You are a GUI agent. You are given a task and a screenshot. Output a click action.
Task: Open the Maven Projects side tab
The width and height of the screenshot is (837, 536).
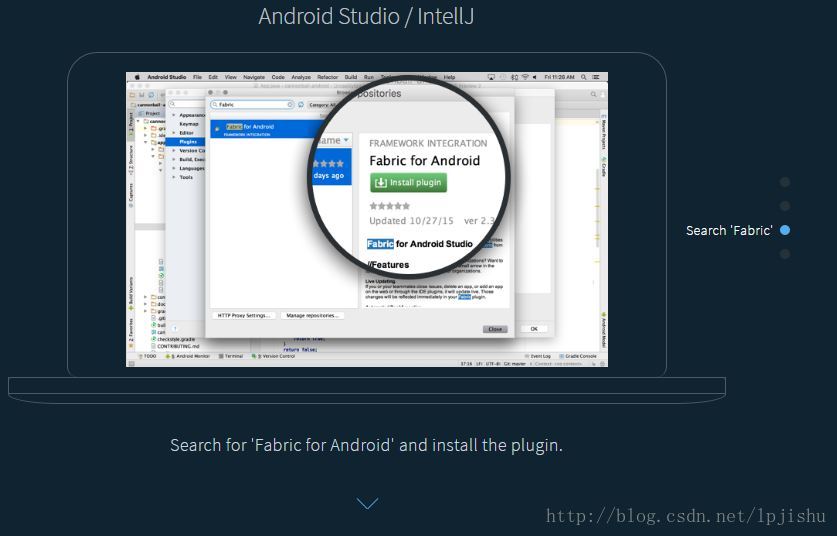pyautogui.click(x=604, y=132)
